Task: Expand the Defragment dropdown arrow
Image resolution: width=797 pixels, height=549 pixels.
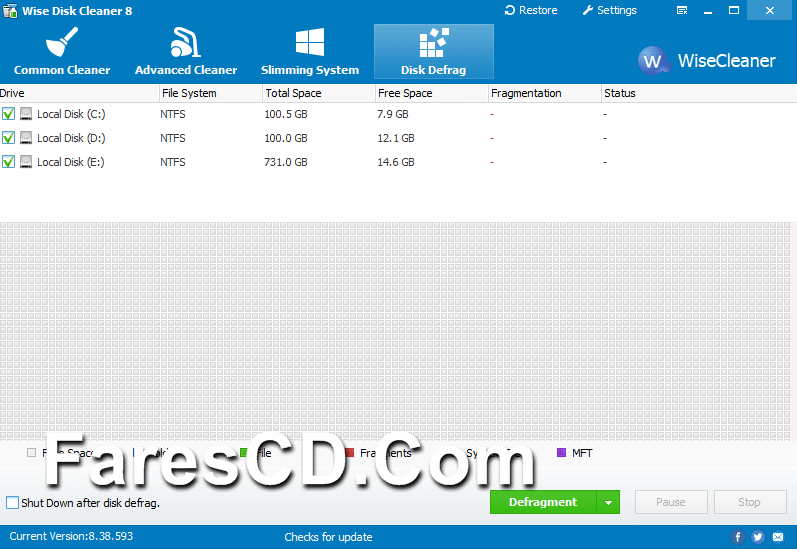Action: pos(608,502)
